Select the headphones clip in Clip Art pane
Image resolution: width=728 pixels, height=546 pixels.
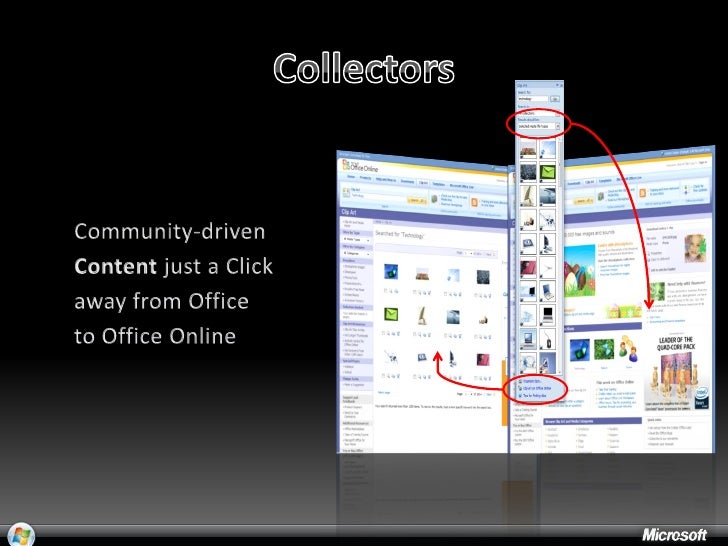528,363
